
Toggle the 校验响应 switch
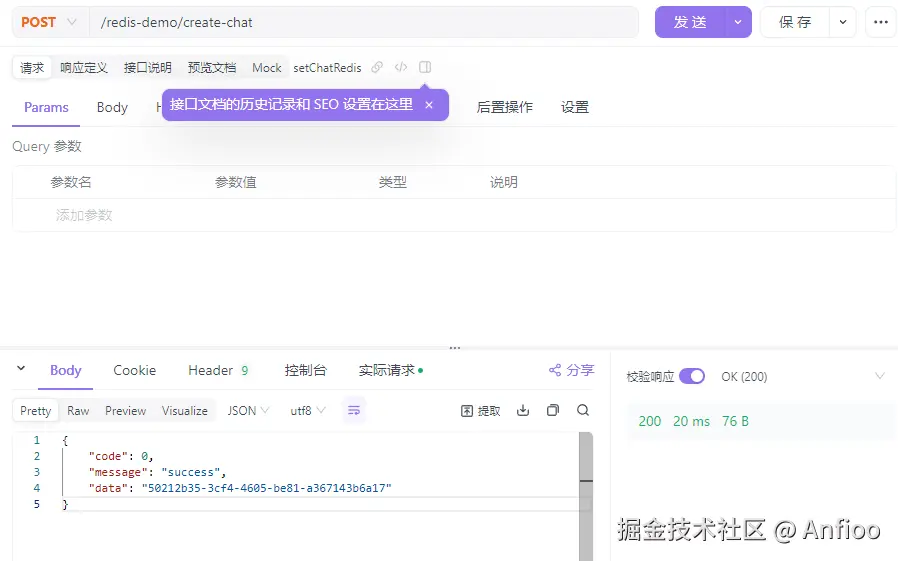click(x=692, y=376)
